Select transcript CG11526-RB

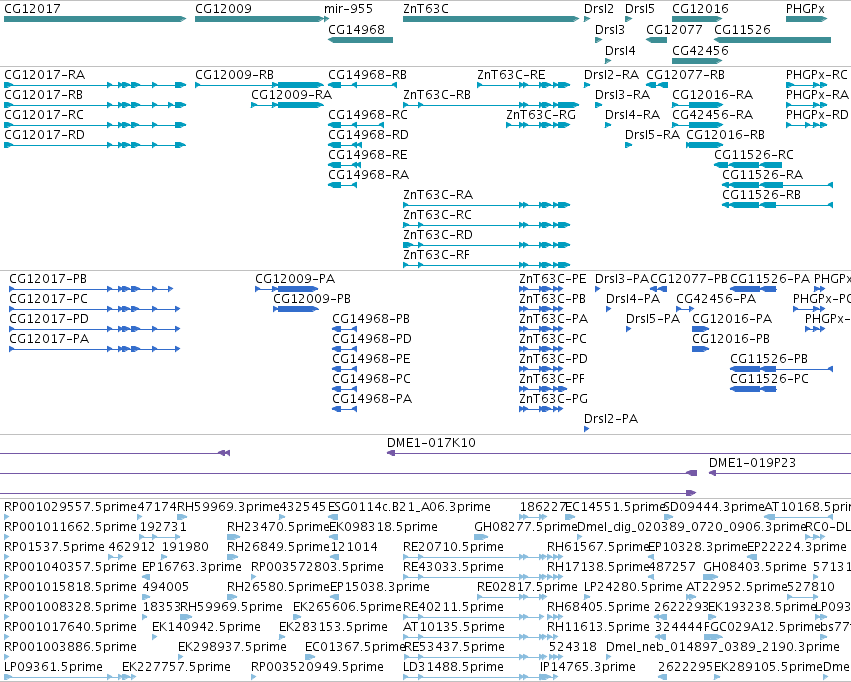(777, 205)
